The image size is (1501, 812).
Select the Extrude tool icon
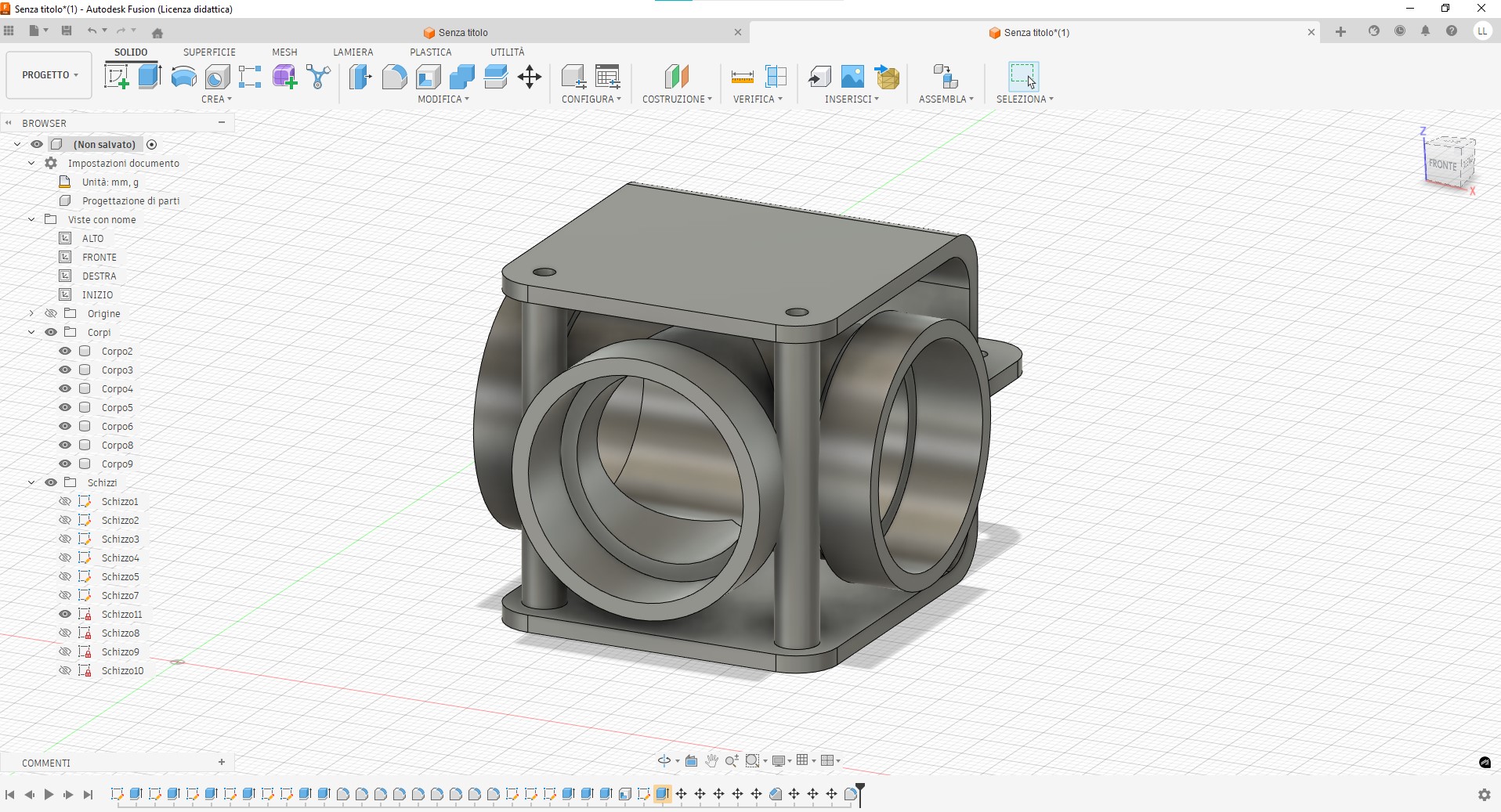point(150,77)
